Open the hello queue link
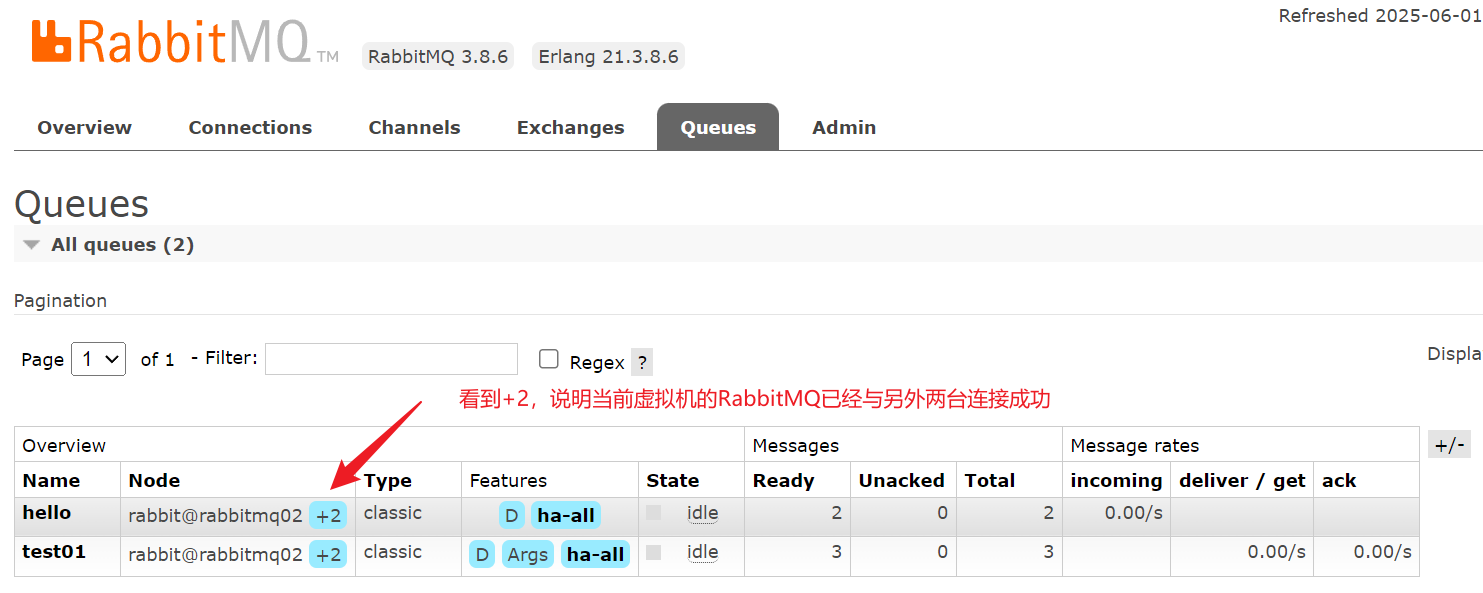This screenshot has width=1483, height=593. coord(47,513)
